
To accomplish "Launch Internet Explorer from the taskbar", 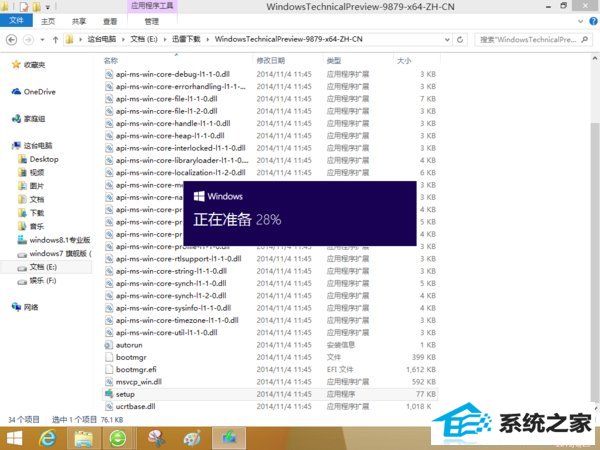I will (x=48, y=438).
